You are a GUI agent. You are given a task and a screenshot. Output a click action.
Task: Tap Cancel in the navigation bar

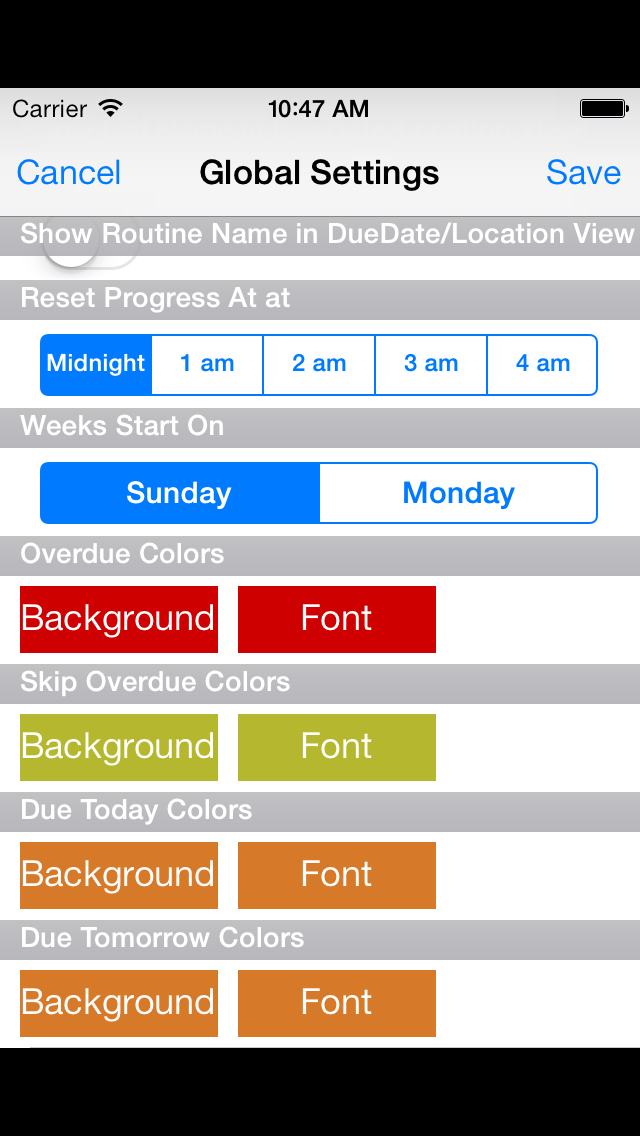[69, 173]
